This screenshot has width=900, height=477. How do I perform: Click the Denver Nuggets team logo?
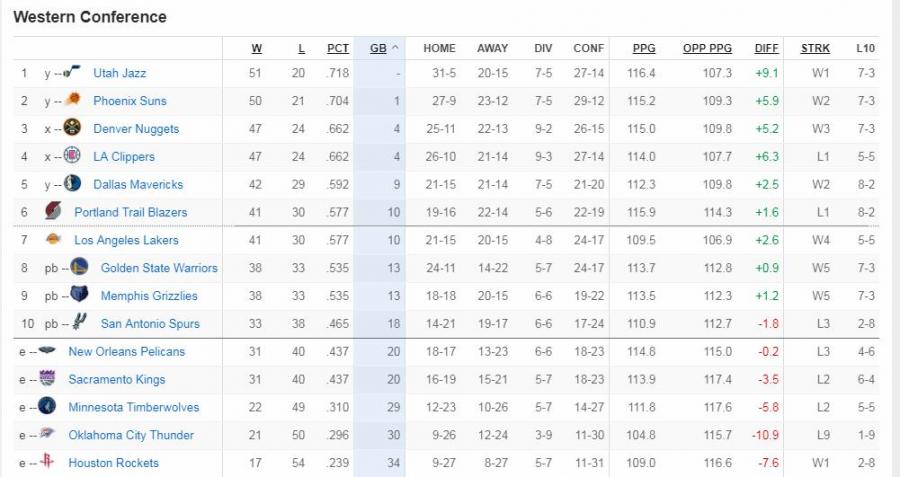point(72,127)
